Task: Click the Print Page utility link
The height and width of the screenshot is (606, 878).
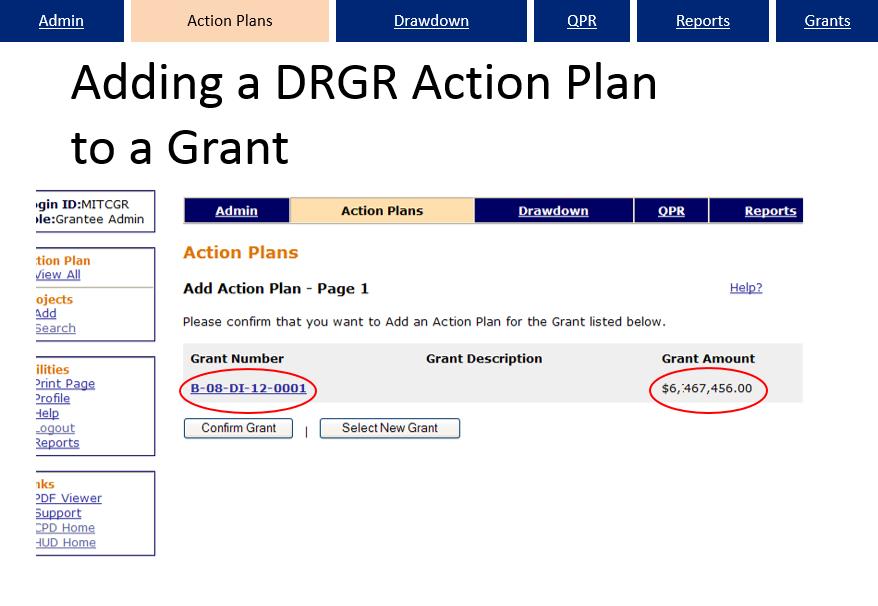Action: (59, 383)
